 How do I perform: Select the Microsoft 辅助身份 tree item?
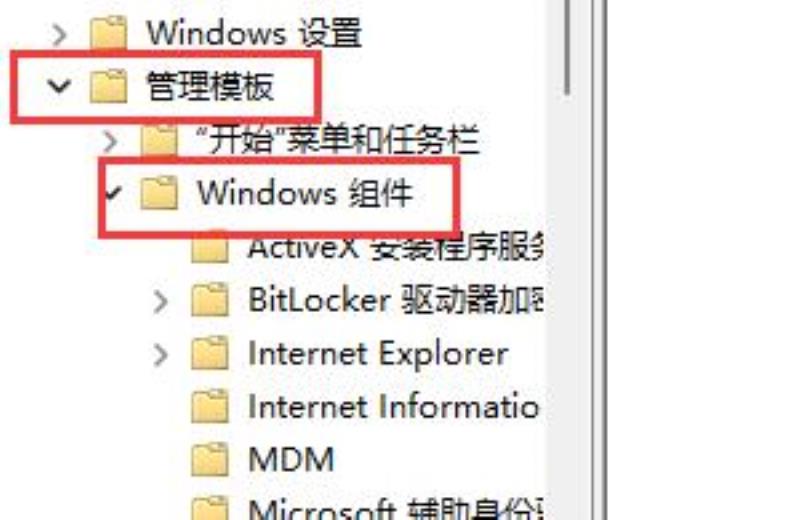point(395,508)
